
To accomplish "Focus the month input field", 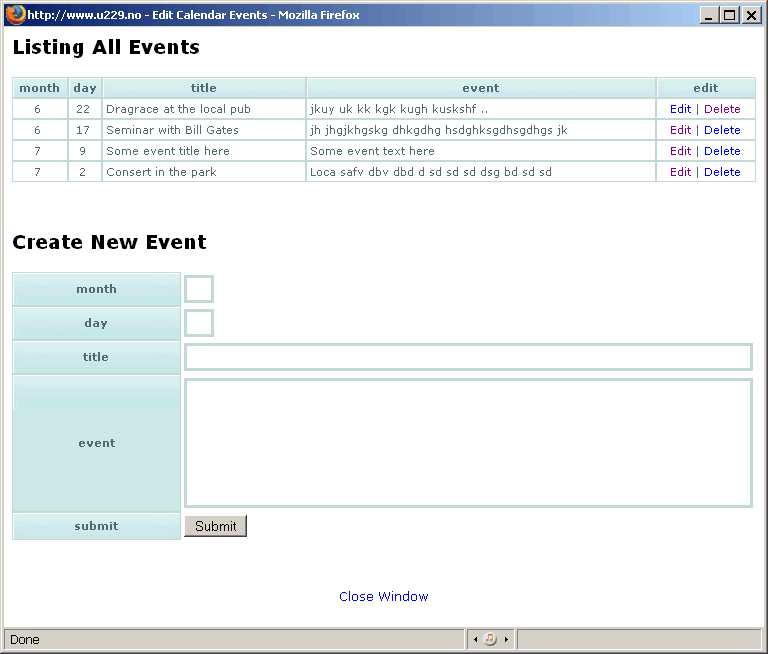I will (199, 289).
